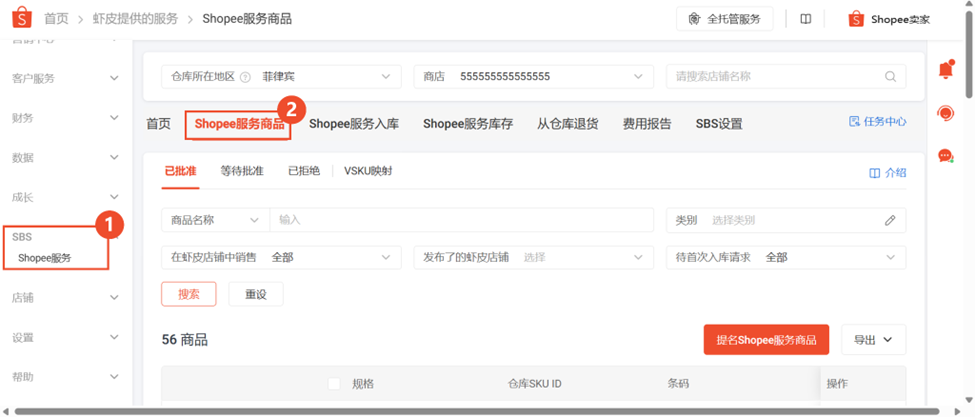Tick the select-all checkbox beside 规格

click(x=334, y=383)
